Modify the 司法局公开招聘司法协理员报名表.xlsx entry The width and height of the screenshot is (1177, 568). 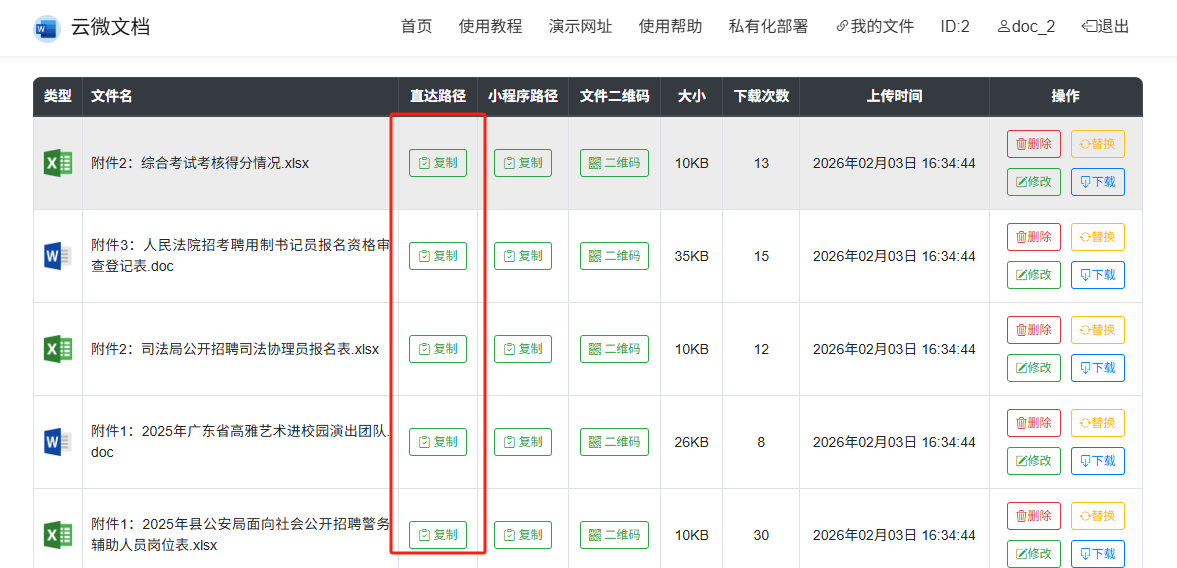(1034, 368)
